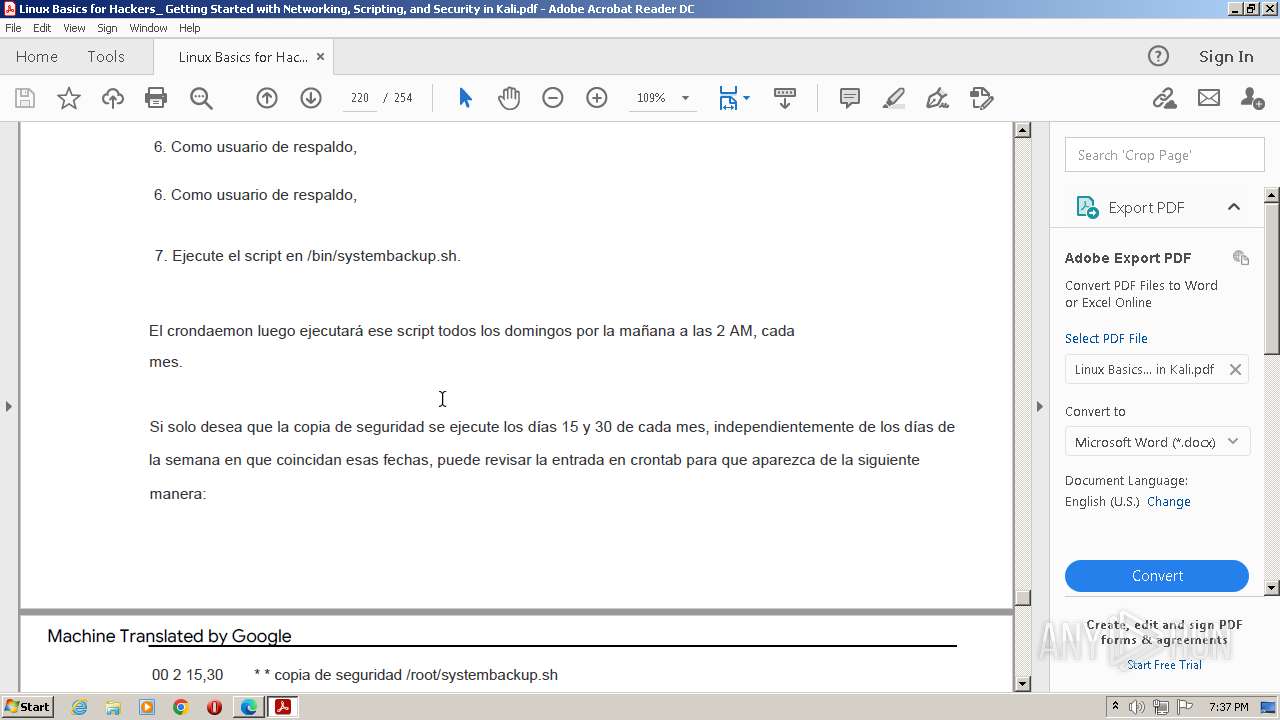Open Internet Explorer from the taskbar
This screenshot has height=720, width=1280.
(79, 707)
